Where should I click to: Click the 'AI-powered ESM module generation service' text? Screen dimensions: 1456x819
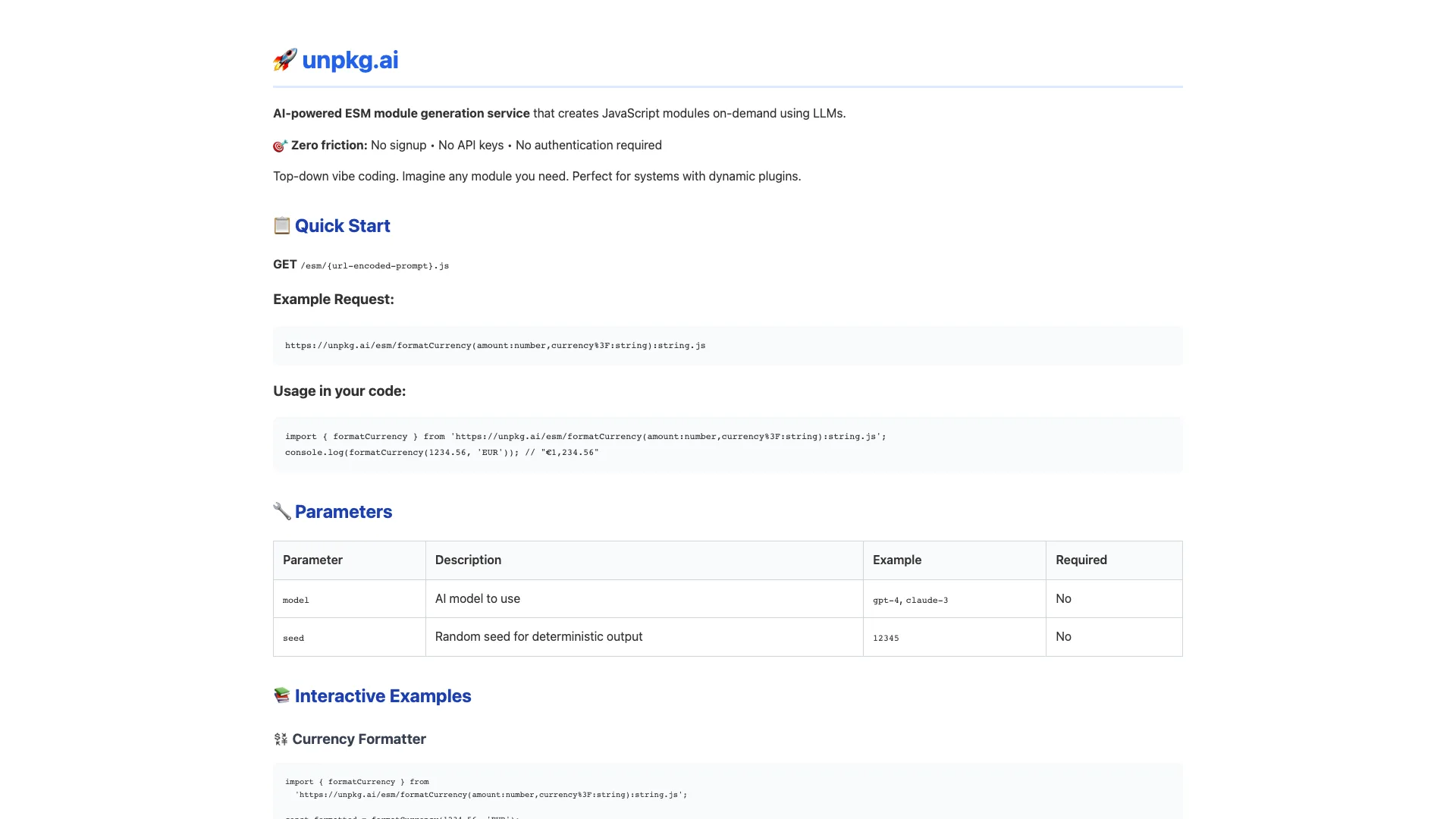(x=401, y=114)
